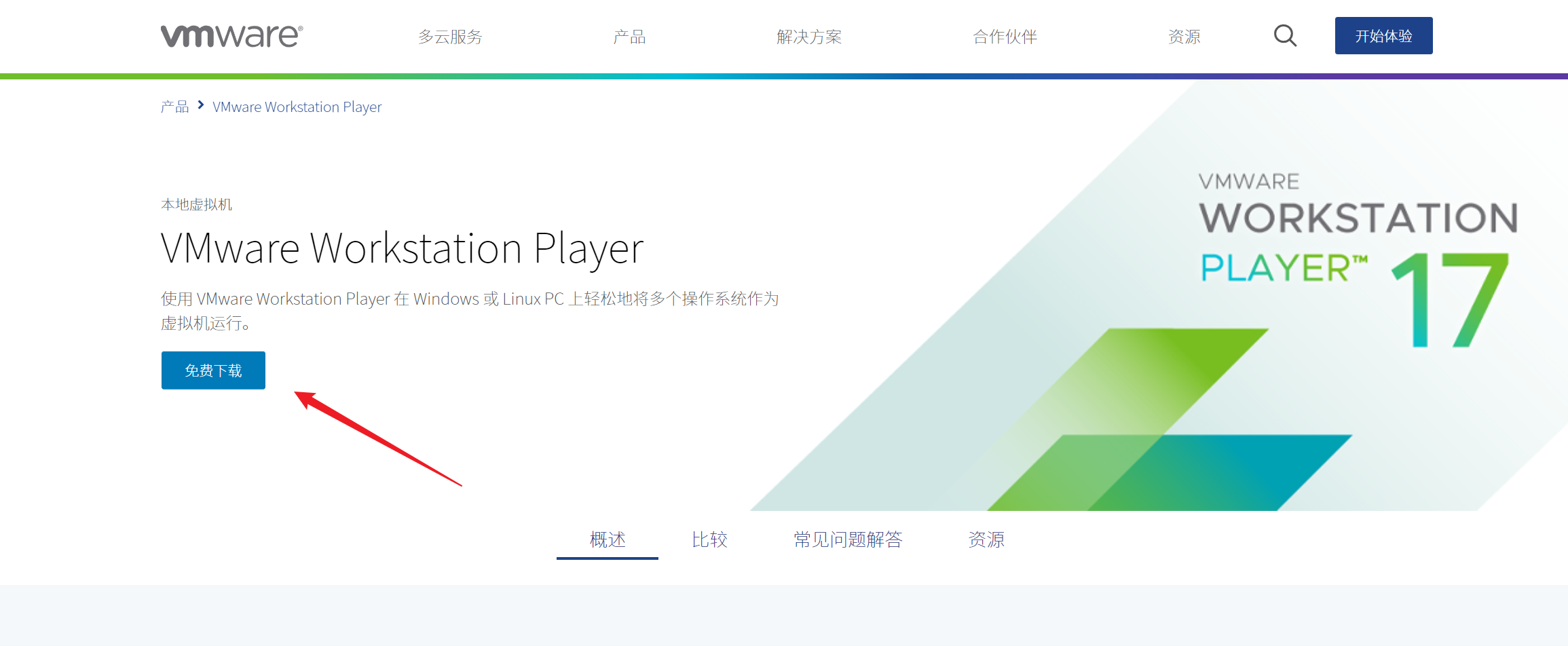This screenshot has height=646, width=1568.
Task: Open the 解决方案 dropdown
Action: tap(810, 36)
